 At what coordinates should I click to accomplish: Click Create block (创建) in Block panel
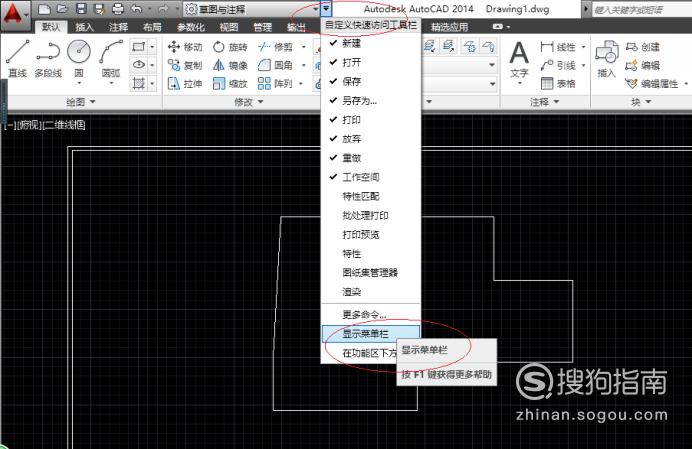tap(643, 47)
